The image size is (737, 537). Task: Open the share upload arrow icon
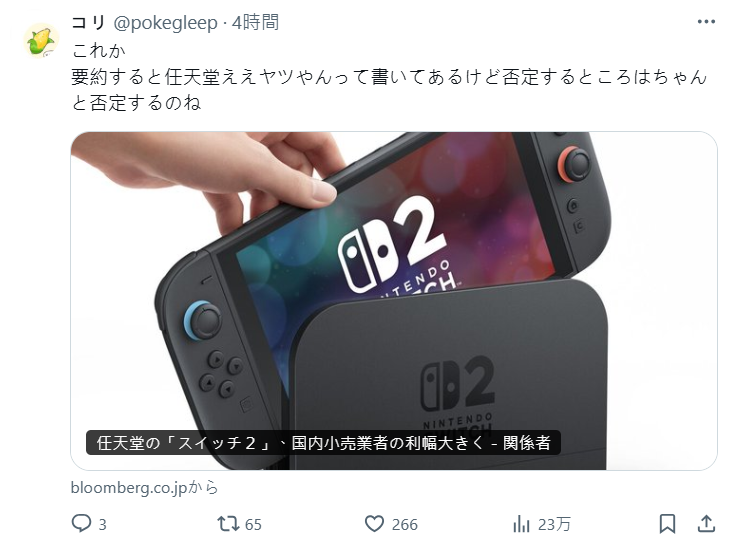click(x=706, y=523)
